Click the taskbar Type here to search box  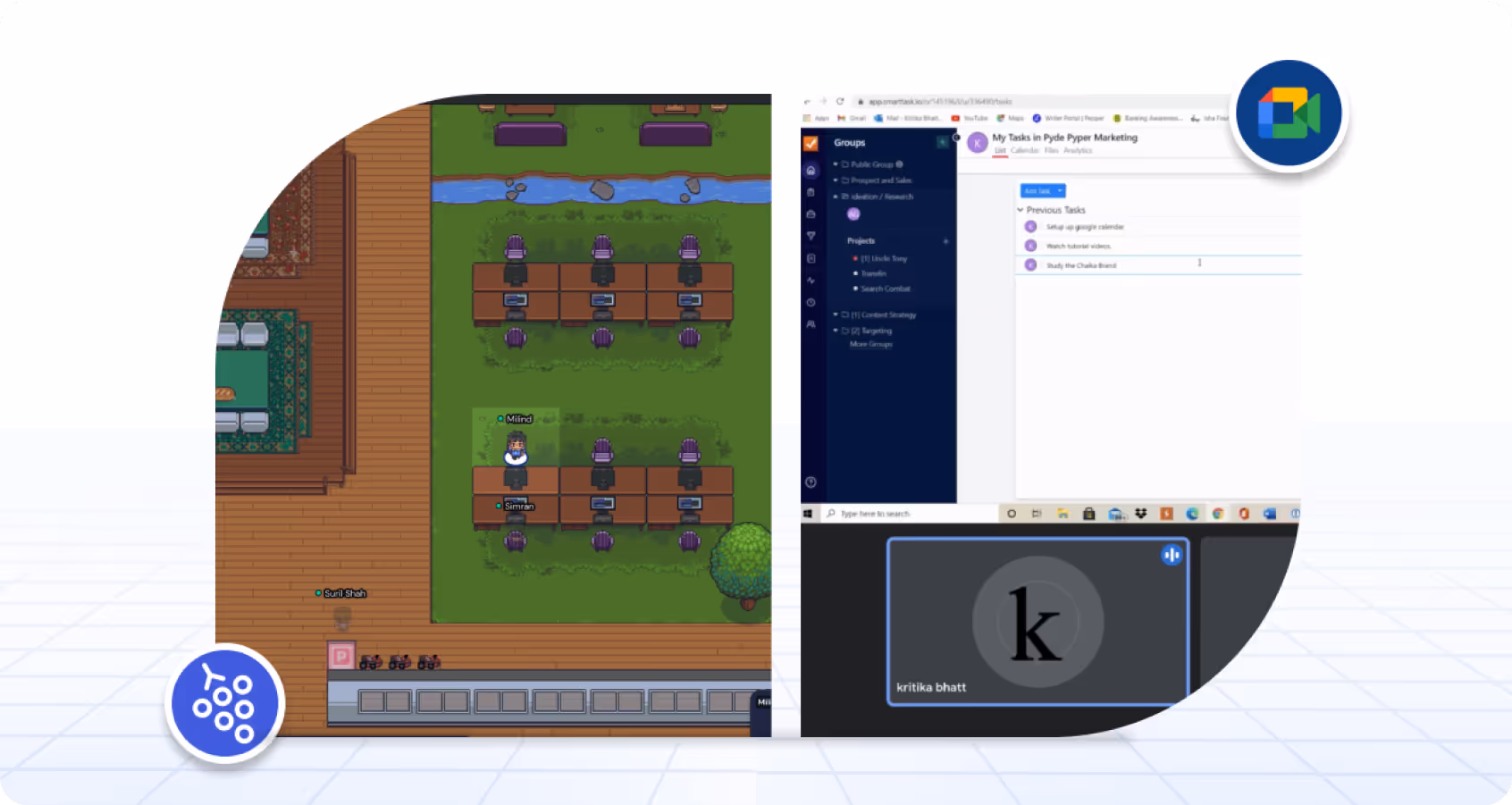click(908, 514)
